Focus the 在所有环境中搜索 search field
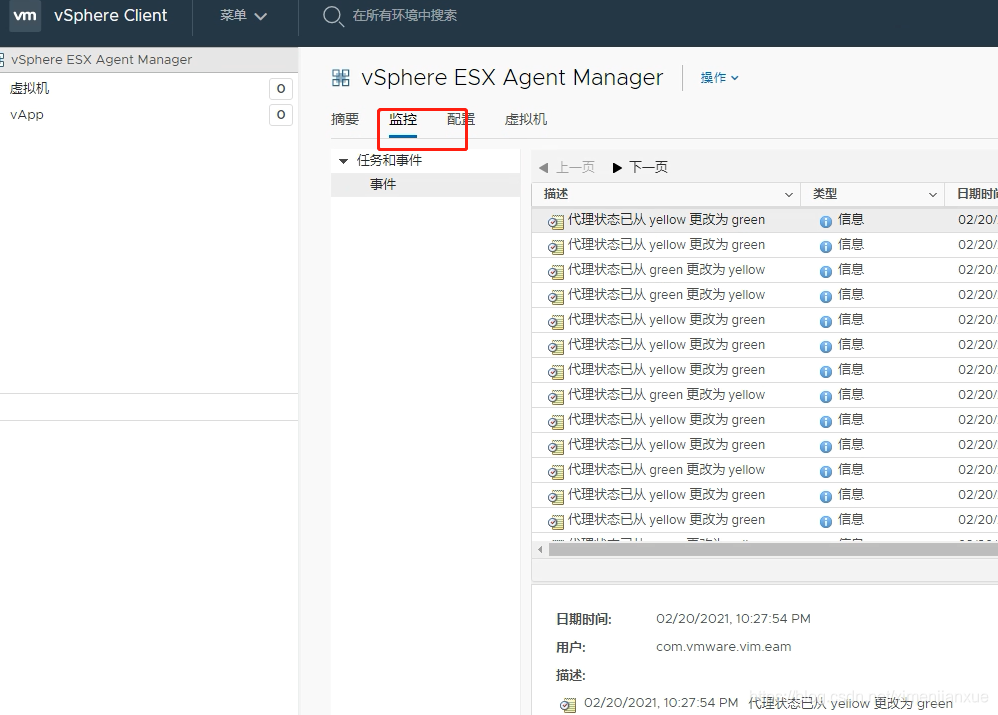The image size is (998, 715). tap(405, 16)
